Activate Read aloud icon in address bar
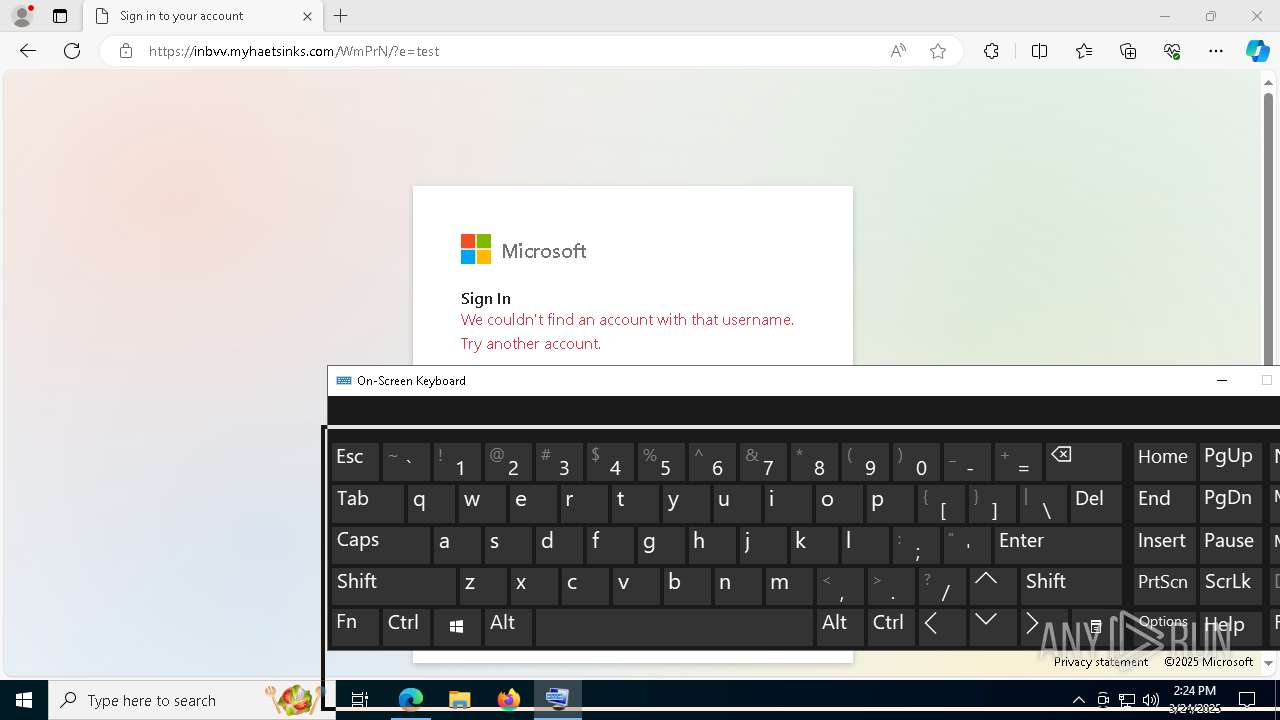The image size is (1280, 720). click(898, 51)
